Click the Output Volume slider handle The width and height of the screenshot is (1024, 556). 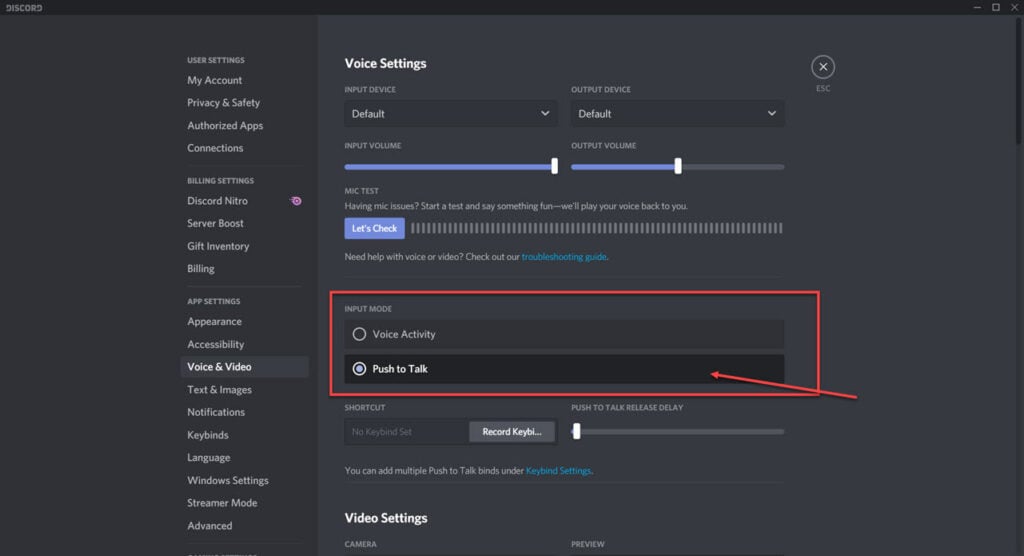click(x=678, y=166)
